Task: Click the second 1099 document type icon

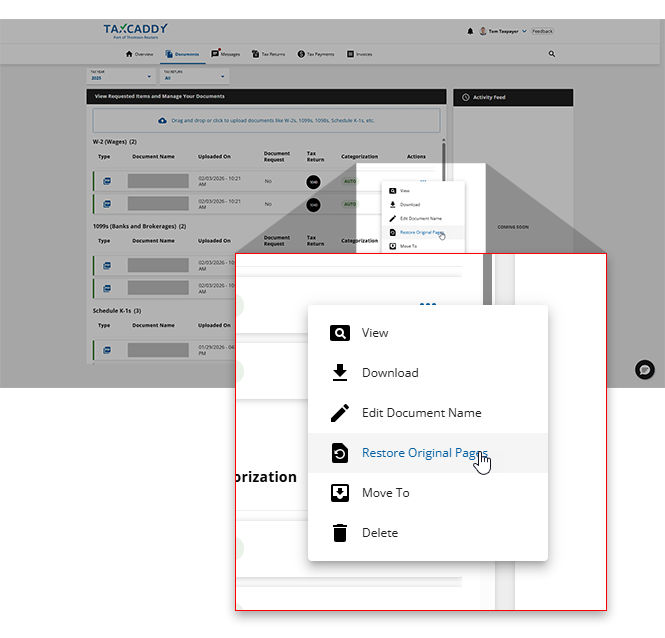Action: [x=107, y=288]
